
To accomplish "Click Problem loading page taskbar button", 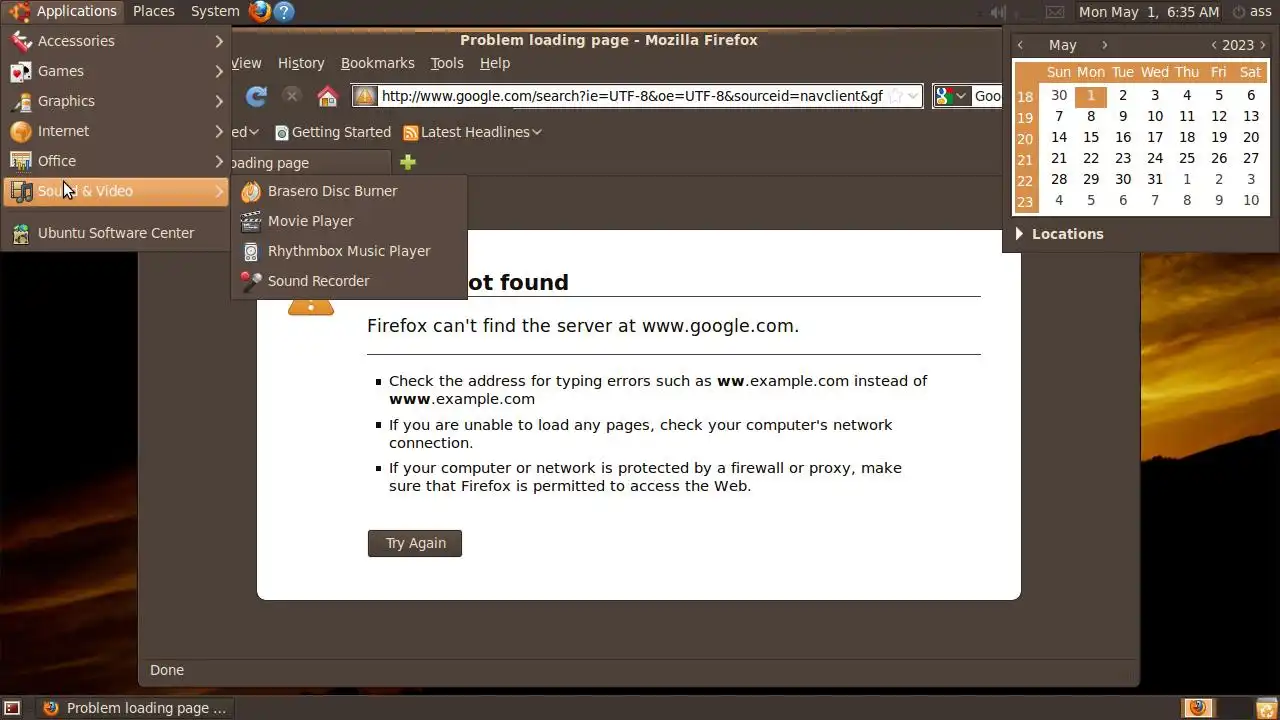I will coord(134,708).
